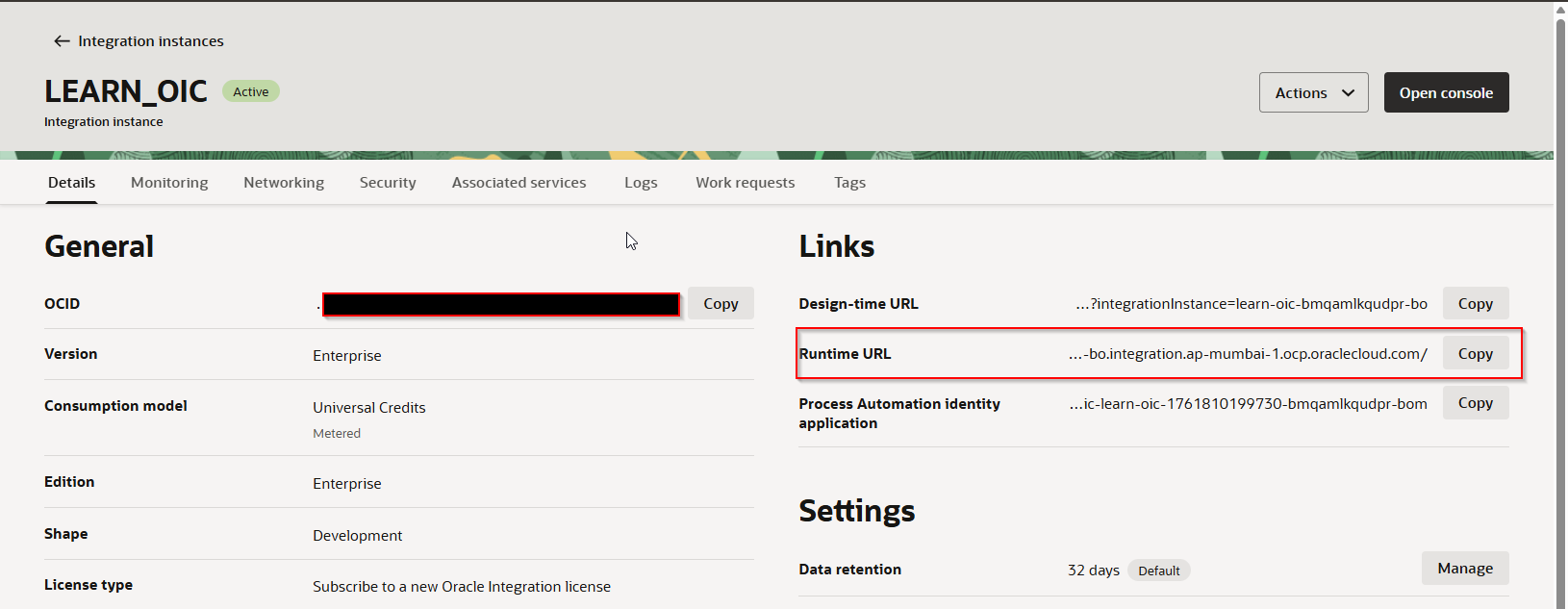Copy the OCID value
The height and width of the screenshot is (609, 1568).
point(721,304)
